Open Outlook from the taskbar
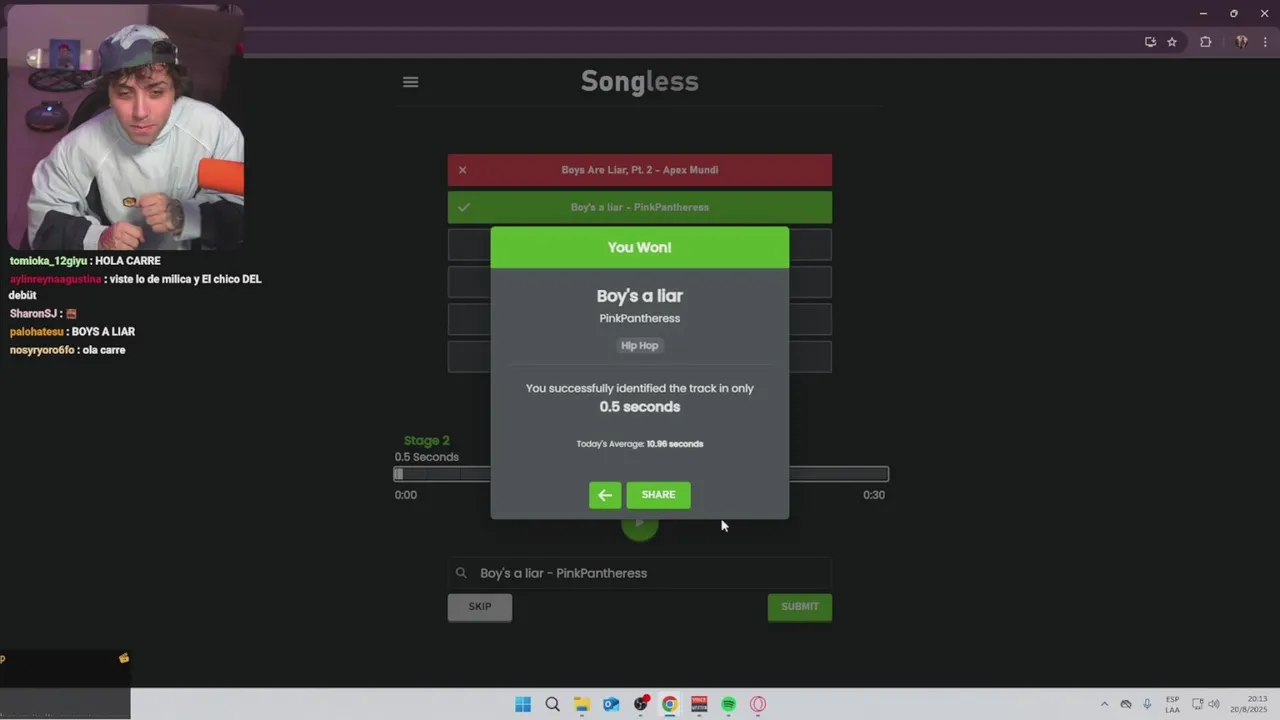Screen dimensions: 1280x720 pyautogui.click(x=611, y=704)
